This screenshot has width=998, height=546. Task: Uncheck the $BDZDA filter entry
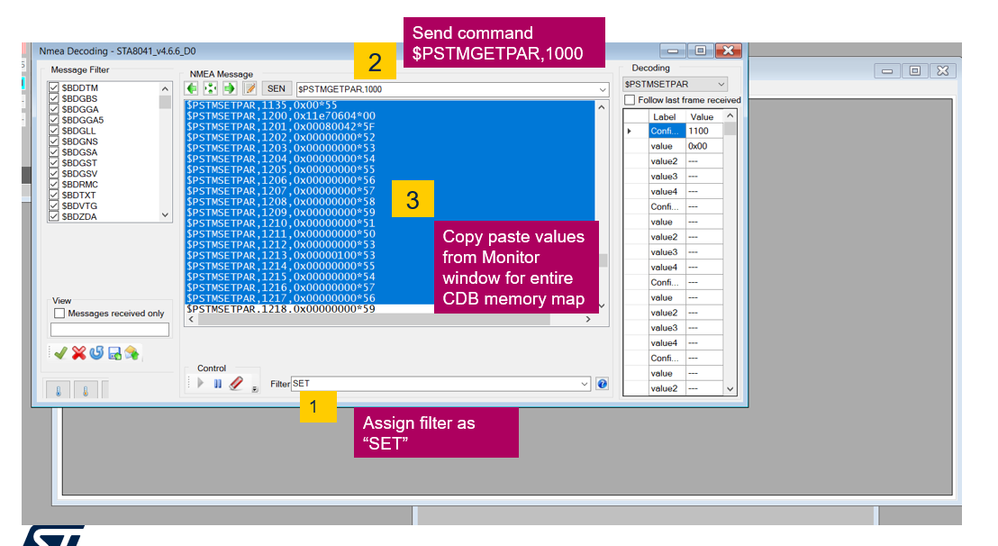tap(54, 216)
